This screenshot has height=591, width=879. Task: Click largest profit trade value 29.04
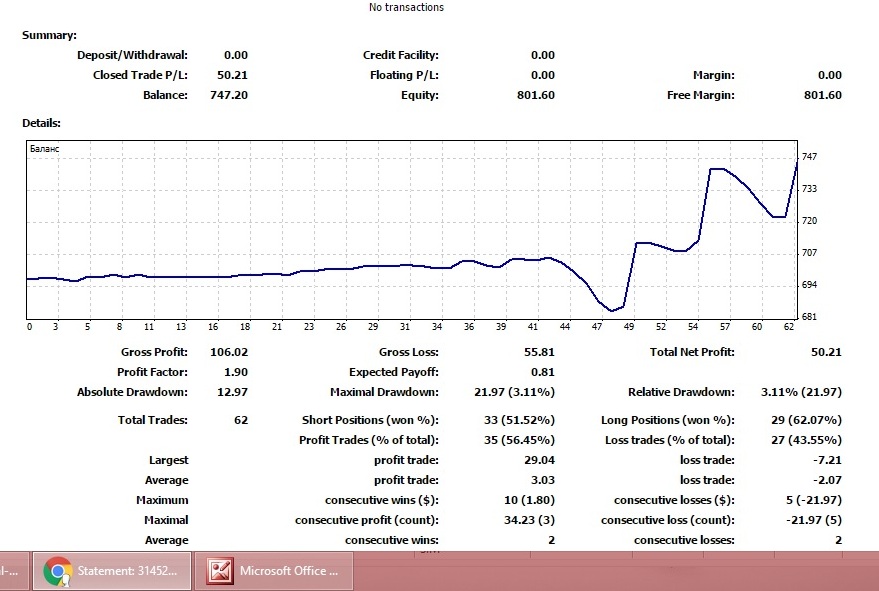tap(539, 460)
